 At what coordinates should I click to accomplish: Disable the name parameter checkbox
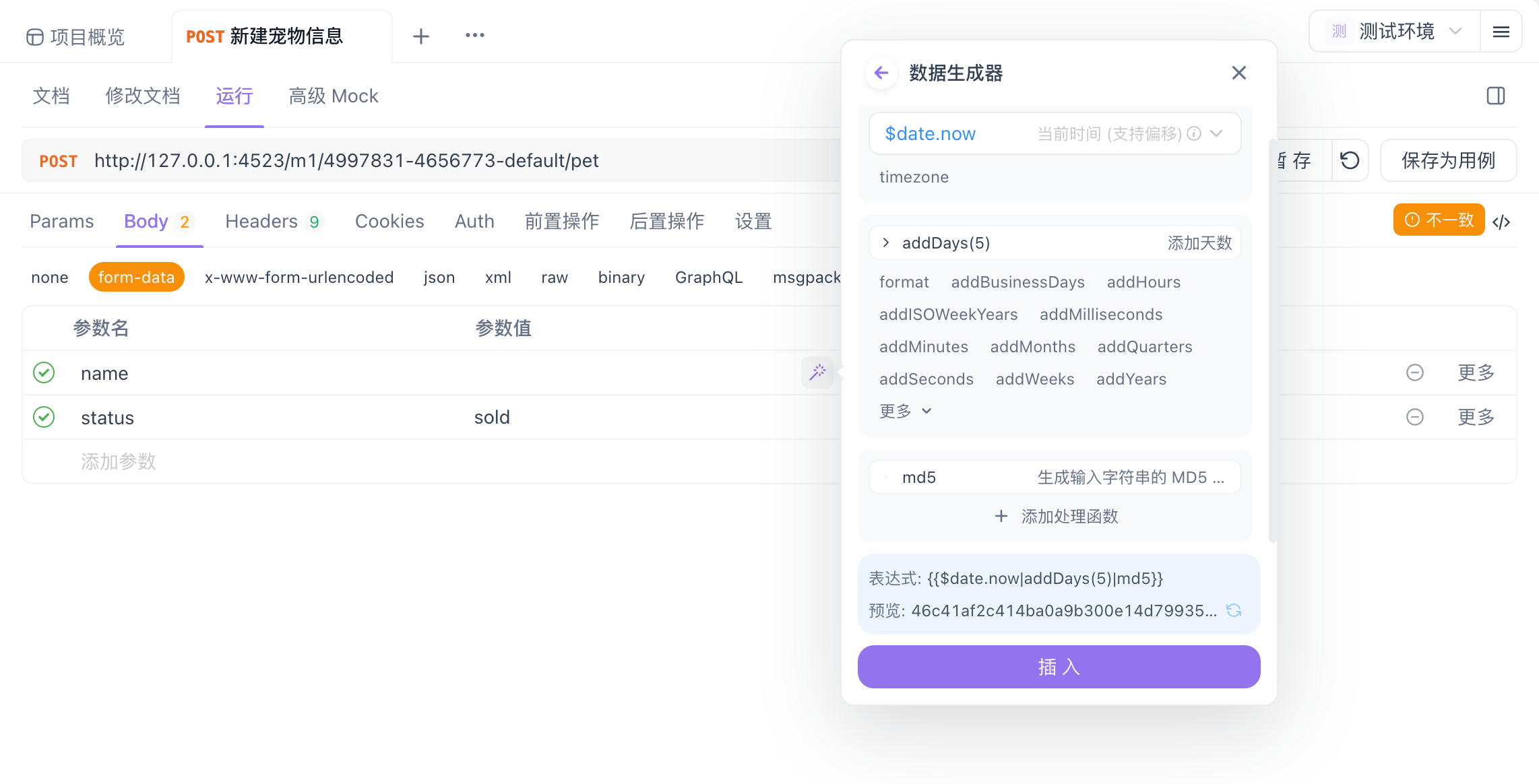[44, 372]
